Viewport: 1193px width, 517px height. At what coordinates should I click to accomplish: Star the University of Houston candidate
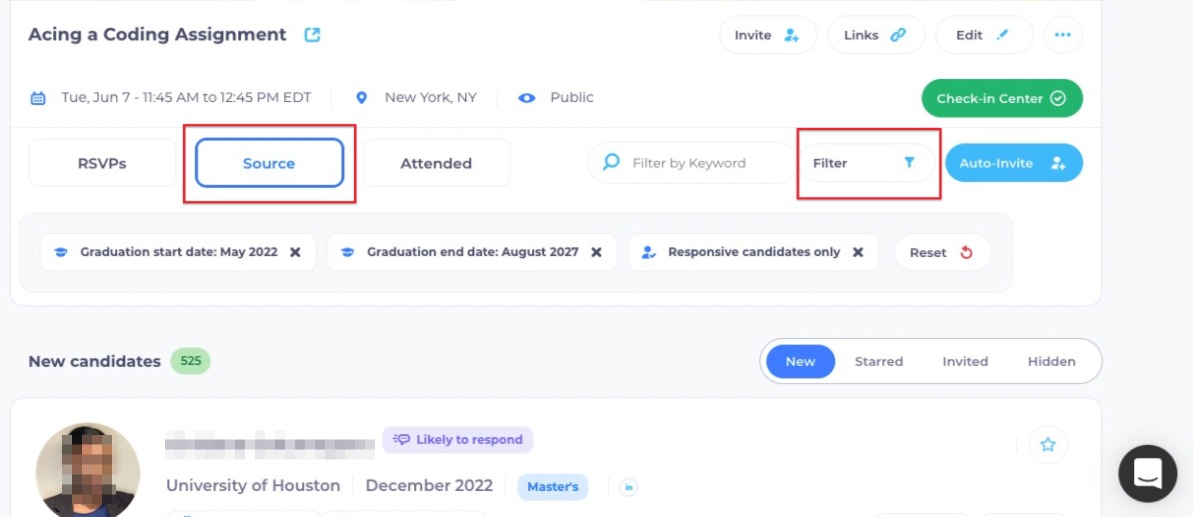coord(1047,445)
